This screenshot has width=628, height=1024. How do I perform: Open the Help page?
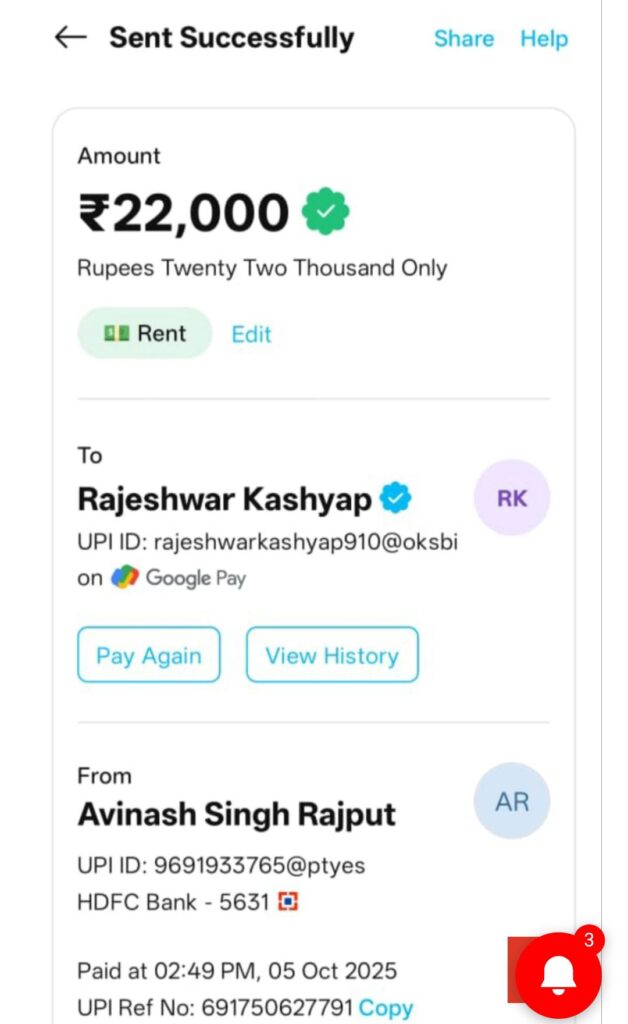tap(544, 39)
